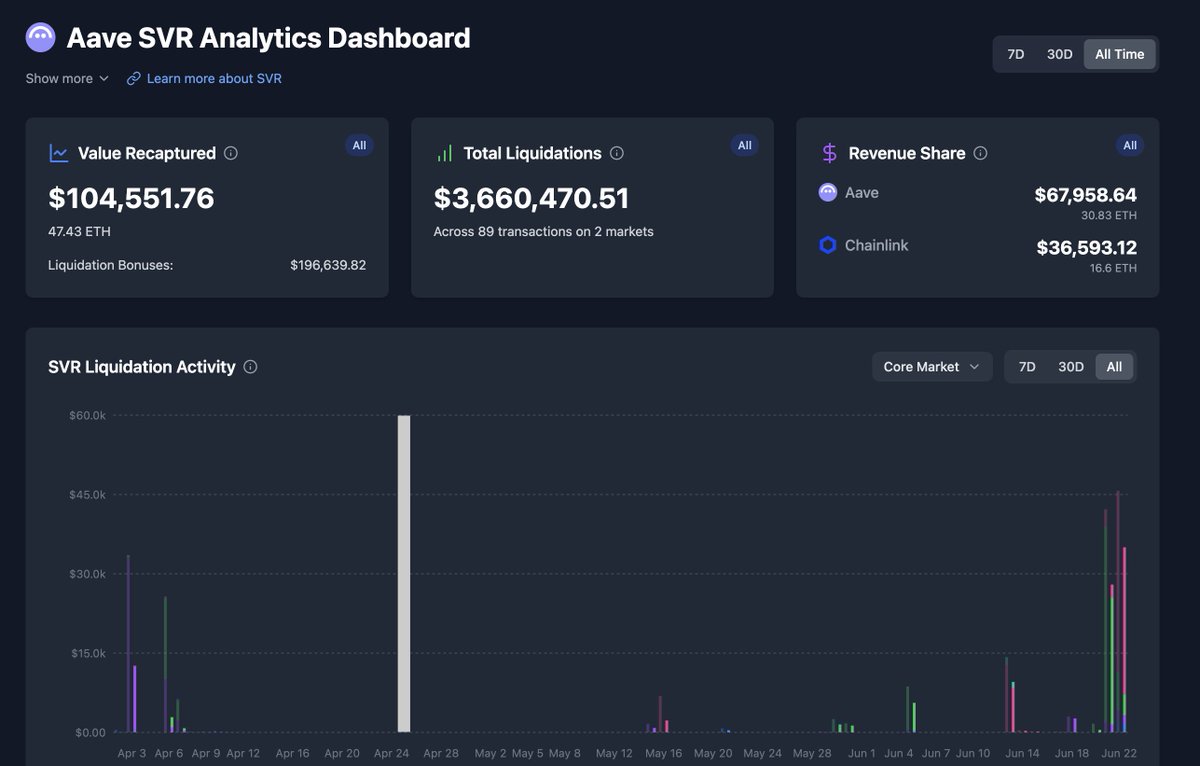Click the Aave icon in Revenue Share
Screen dimensions: 1200x766
coord(828,192)
